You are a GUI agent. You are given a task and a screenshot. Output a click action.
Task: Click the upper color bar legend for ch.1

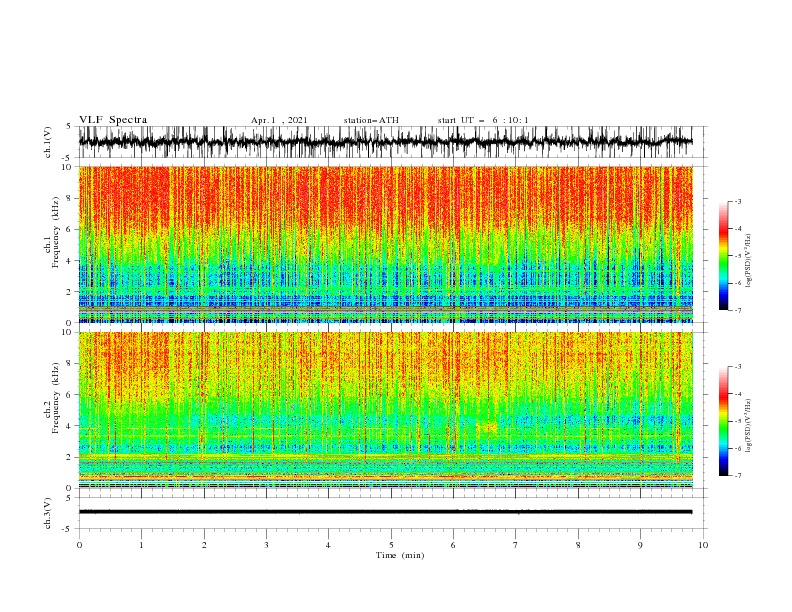click(x=724, y=256)
